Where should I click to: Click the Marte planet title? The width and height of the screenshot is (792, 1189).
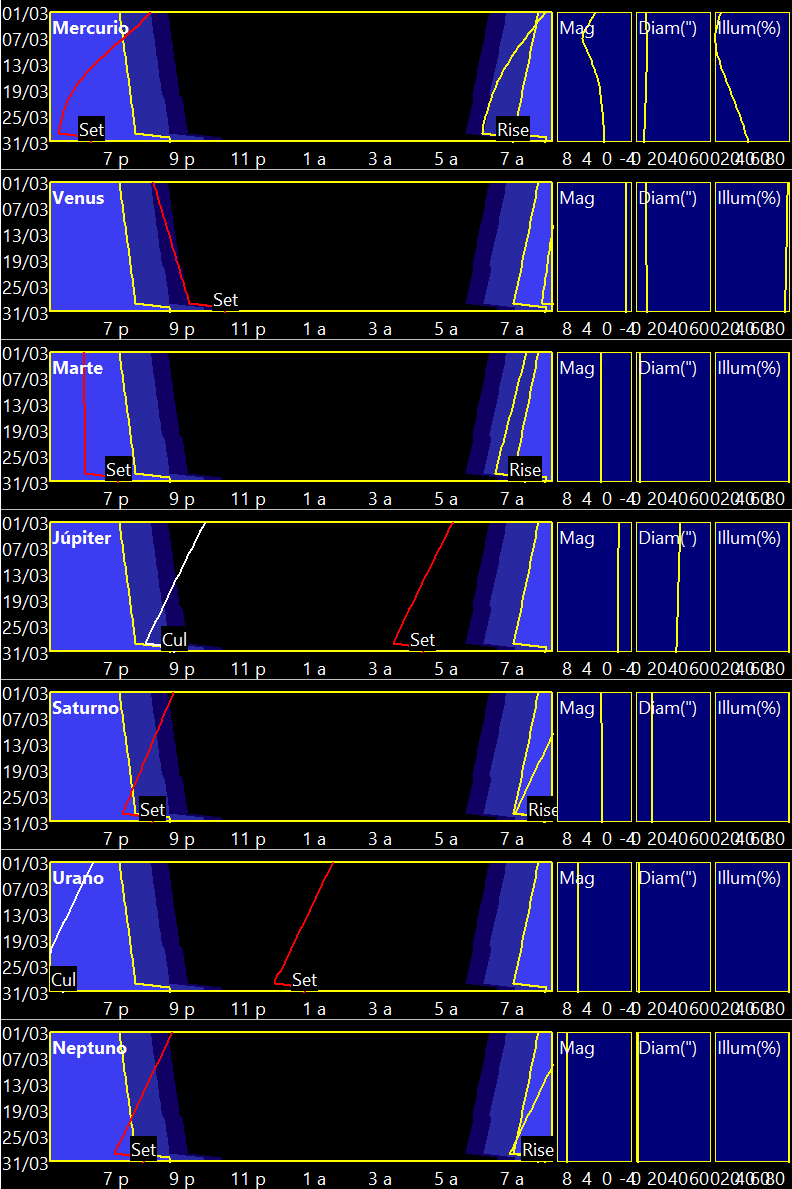click(78, 368)
